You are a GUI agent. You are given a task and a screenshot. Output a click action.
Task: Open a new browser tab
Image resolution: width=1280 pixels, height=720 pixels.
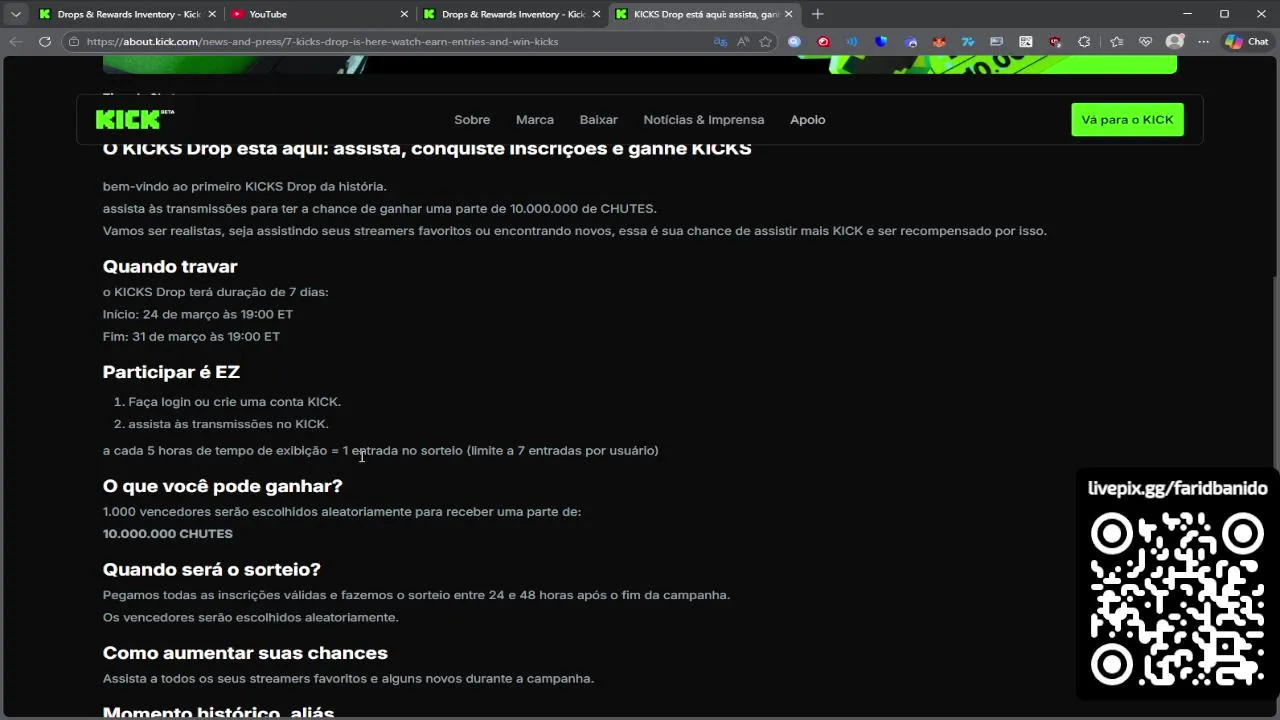817,14
